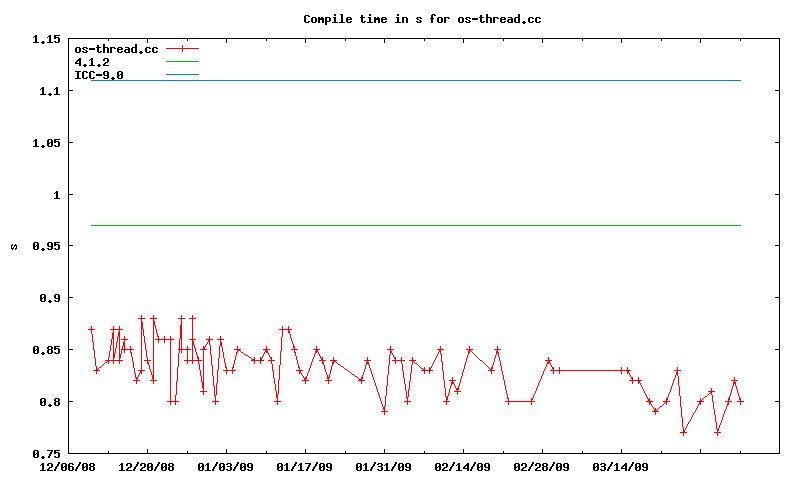
Task: Select the 01/31/09 date on x-axis
Action: 384,466
